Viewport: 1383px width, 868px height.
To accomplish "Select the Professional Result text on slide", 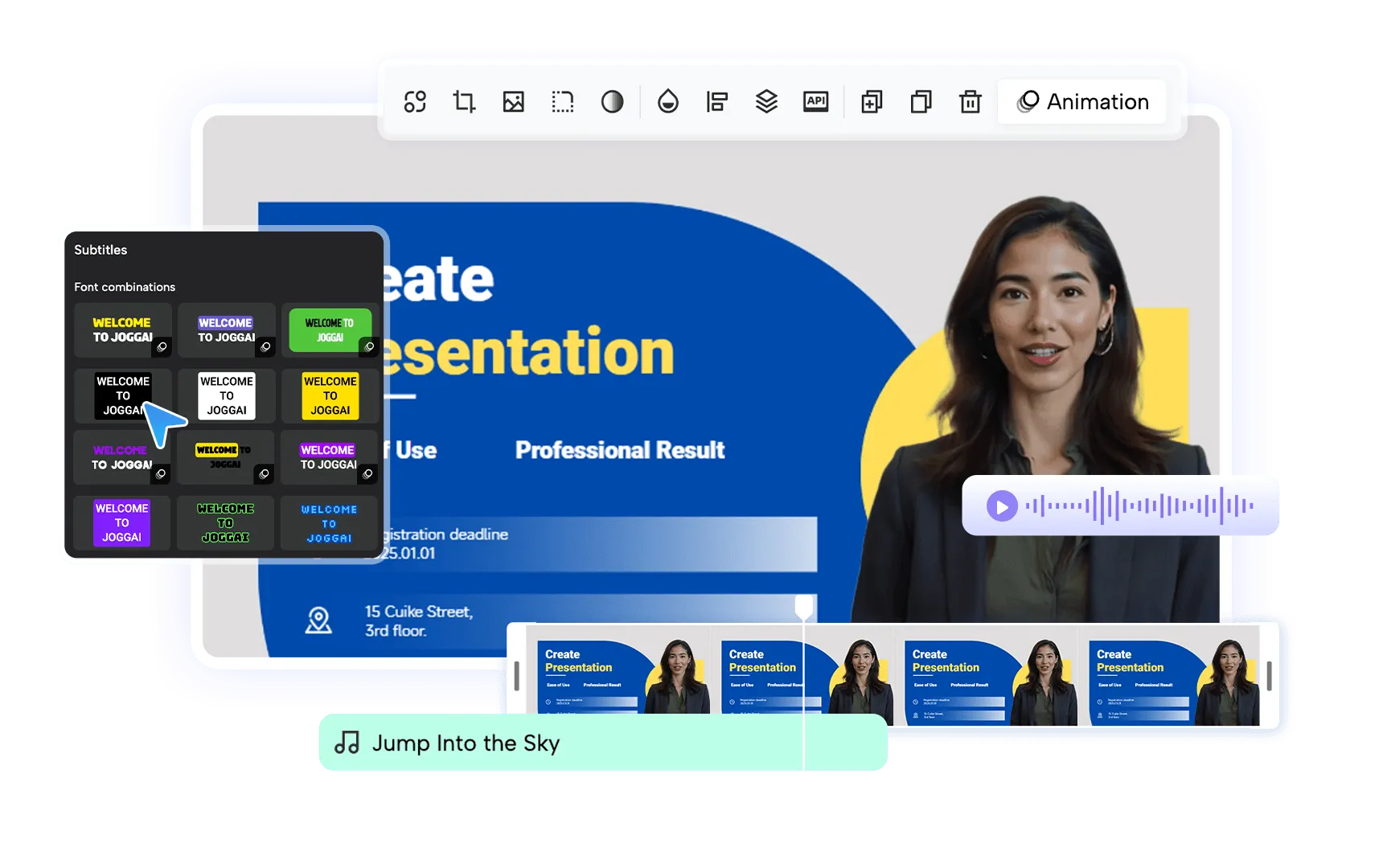I will coord(620,450).
